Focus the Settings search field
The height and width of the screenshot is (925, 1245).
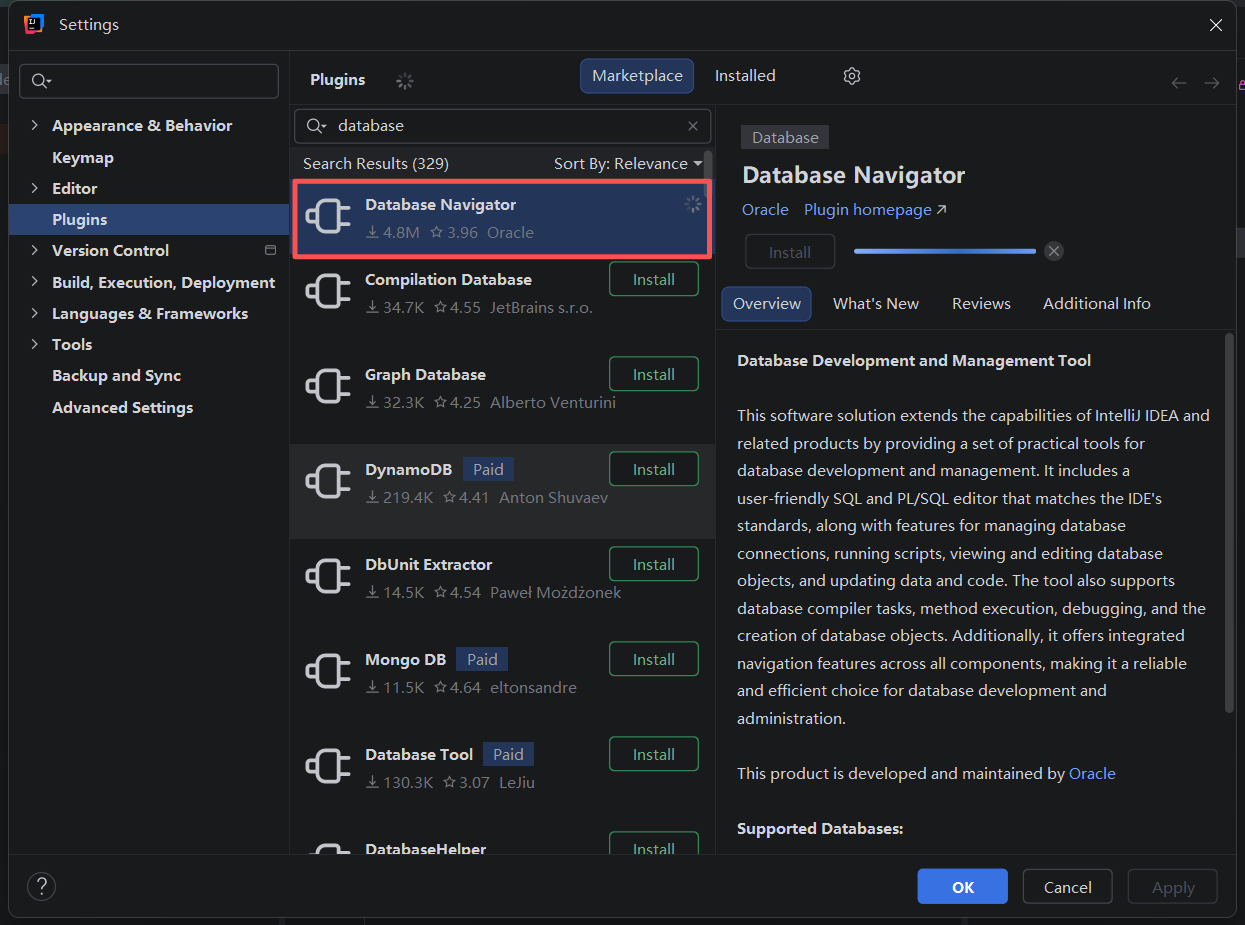click(x=149, y=81)
